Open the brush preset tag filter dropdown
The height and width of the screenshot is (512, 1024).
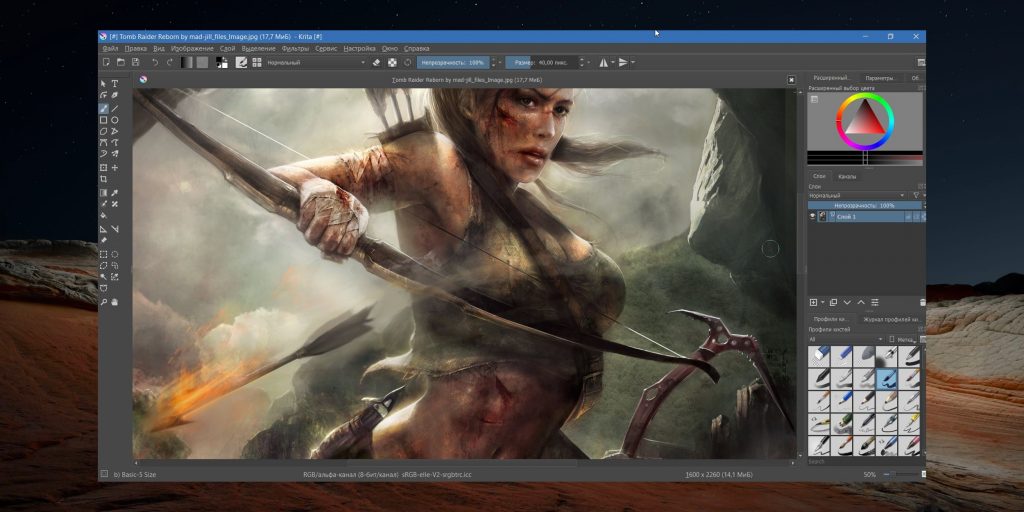[x=845, y=340]
